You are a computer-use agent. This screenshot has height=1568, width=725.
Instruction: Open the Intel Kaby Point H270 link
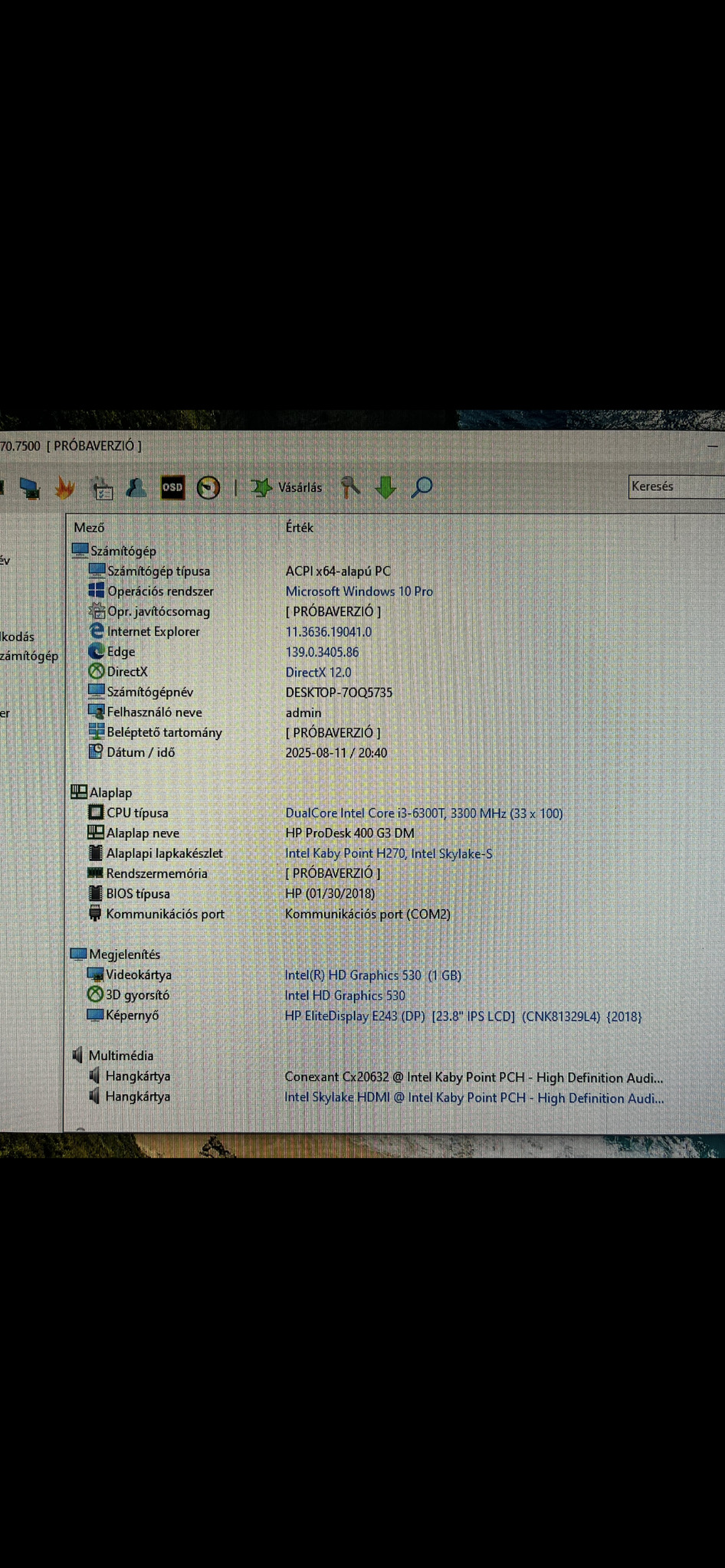(x=389, y=853)
